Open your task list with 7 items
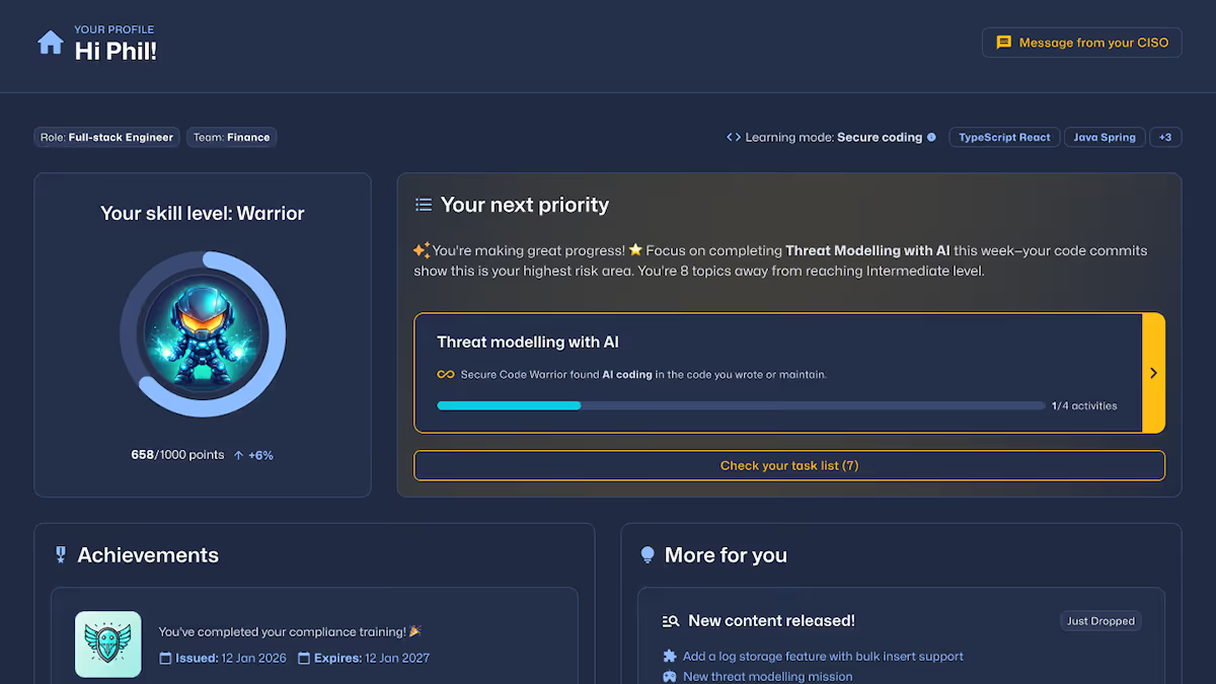The width and height of the screenshot is (1216, 684). [789, 465]
